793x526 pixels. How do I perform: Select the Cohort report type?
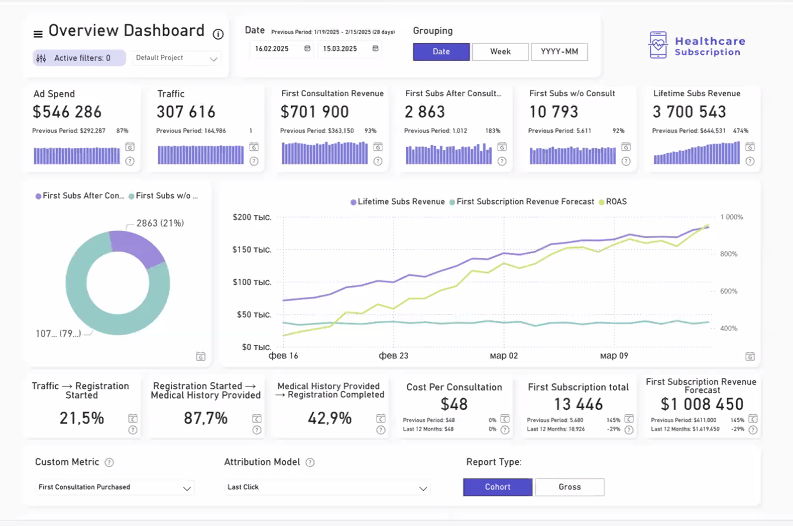(497, 487)
